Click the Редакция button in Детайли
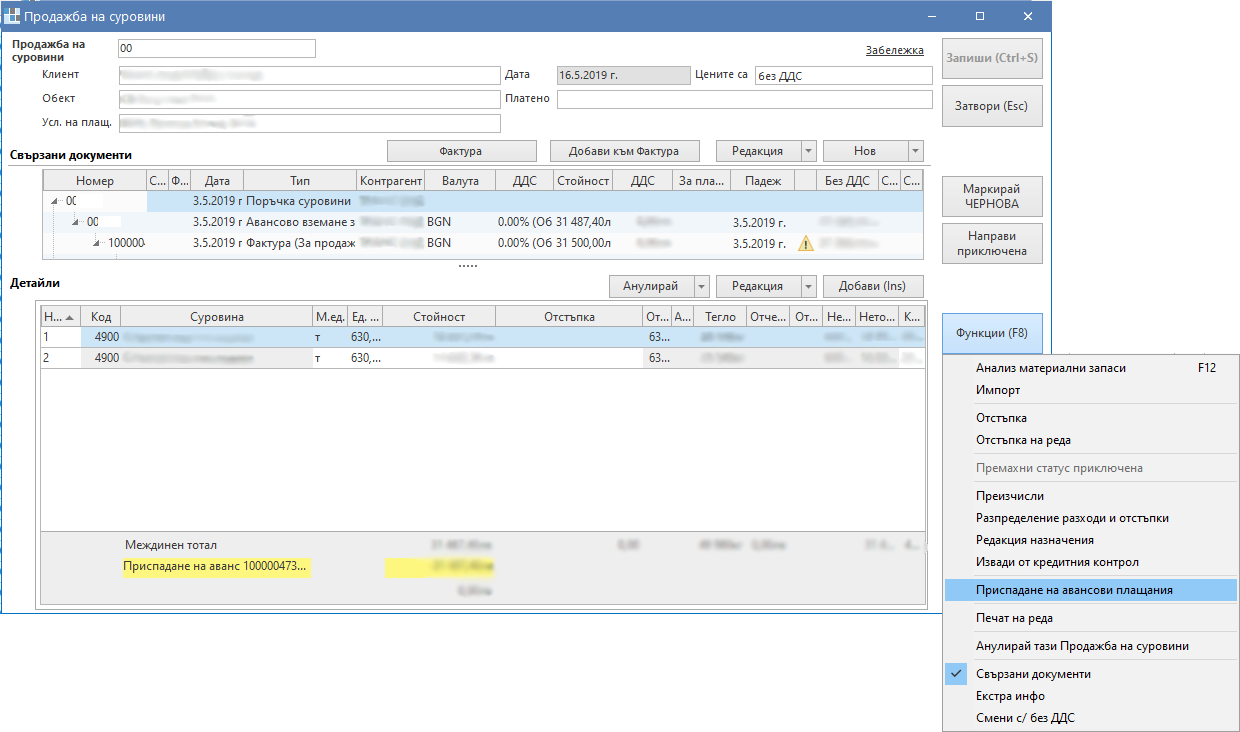This screenshot has width=1240, height=732. click(x=757, y=286)
